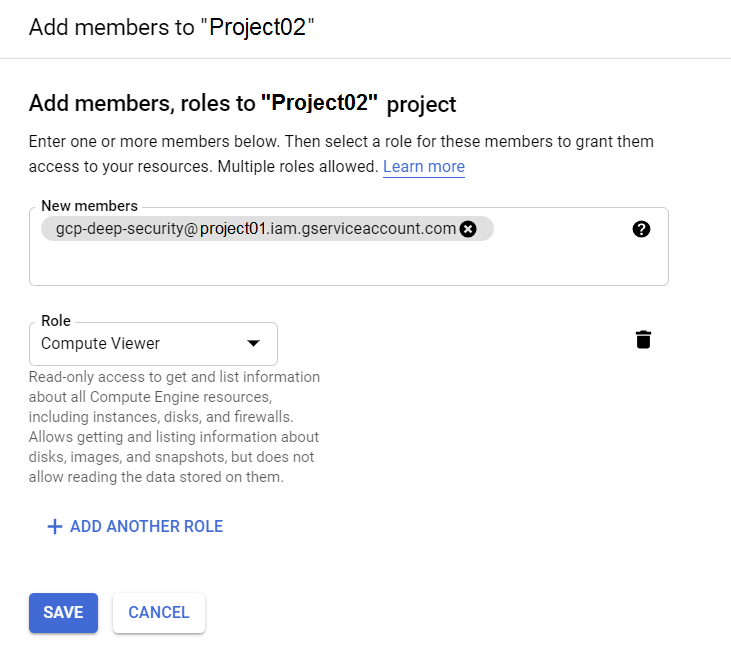Screen dimensions: 731x659
Task: Select the gcp-deep-security service account email chip
Action: click(248, 229)
